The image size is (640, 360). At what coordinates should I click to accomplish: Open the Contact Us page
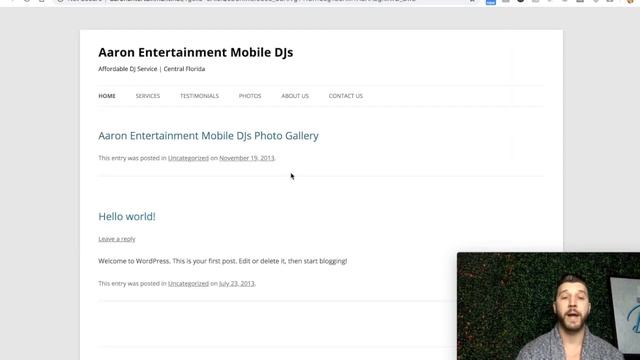coord(346,96)
